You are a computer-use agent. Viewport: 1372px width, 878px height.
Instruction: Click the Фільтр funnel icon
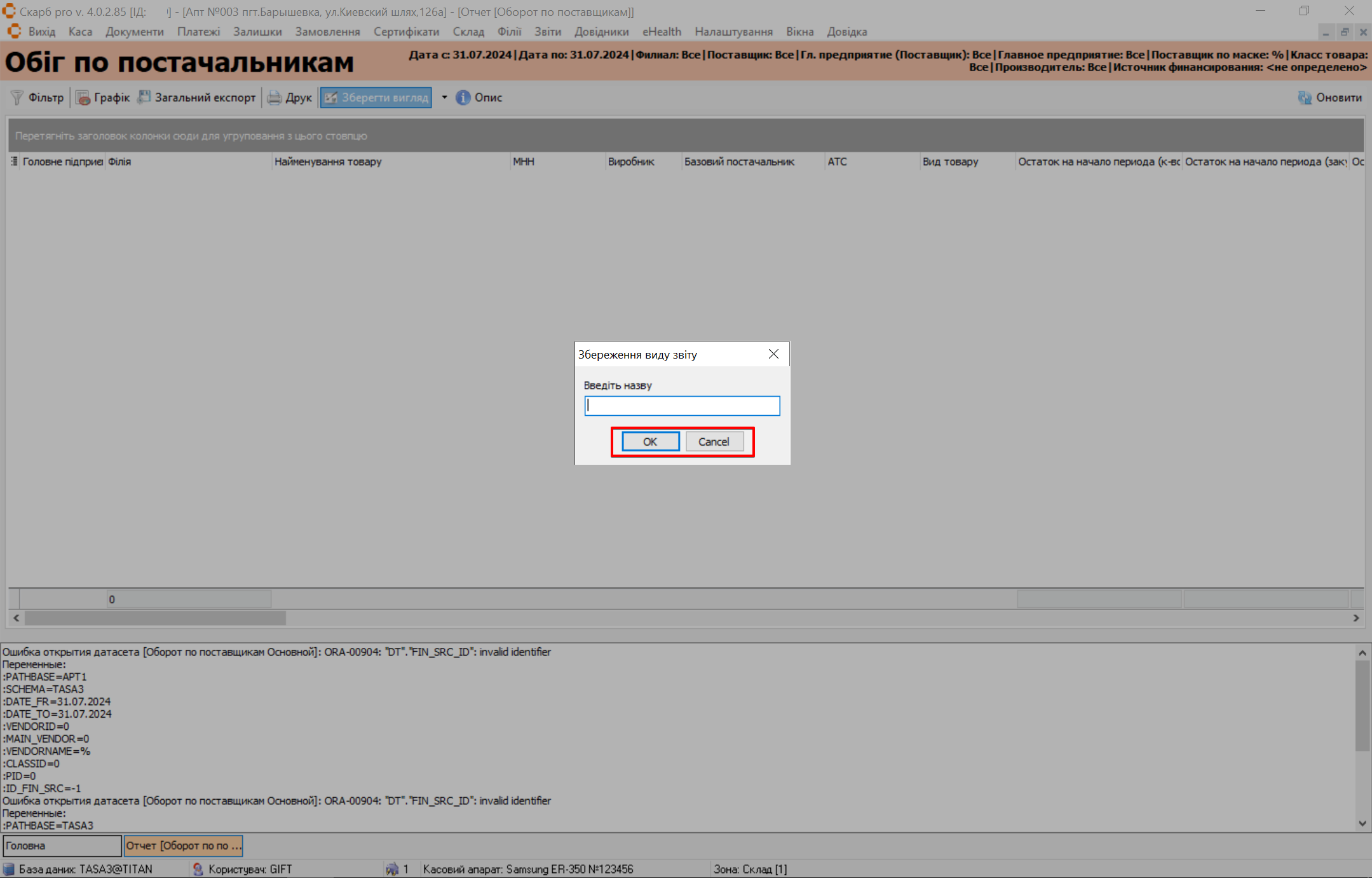17,97
